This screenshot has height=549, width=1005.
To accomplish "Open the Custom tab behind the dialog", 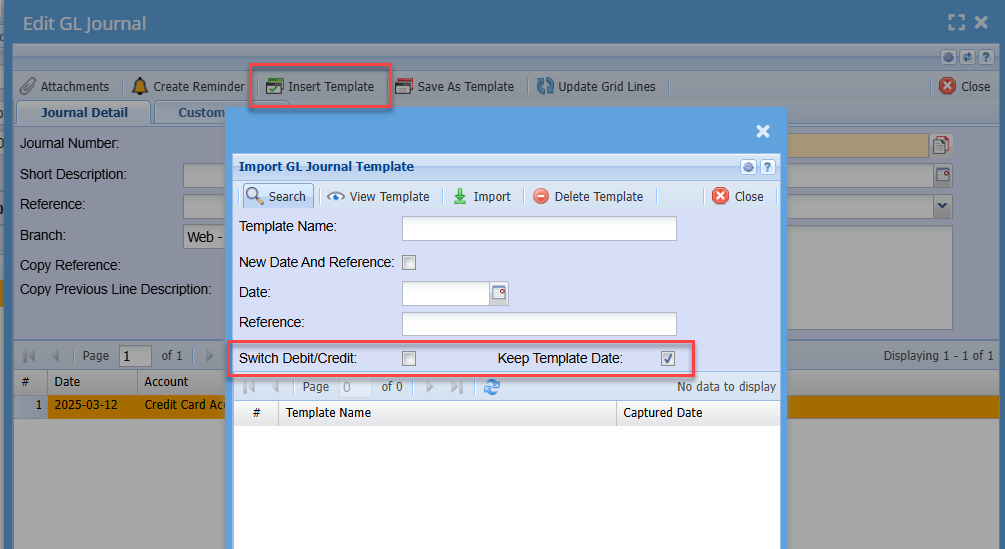I will [192, 113].
